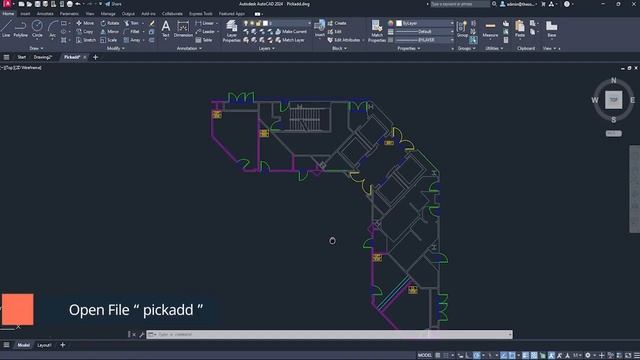The image size is (640, 360).
Task: Switch to the Drawing2 file tab
Action: click(x=43, y=58)
